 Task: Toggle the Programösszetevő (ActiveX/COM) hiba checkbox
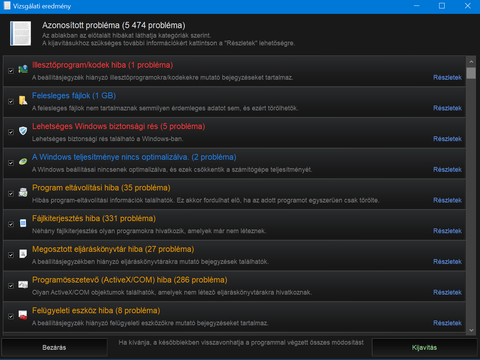click(11, 286)
